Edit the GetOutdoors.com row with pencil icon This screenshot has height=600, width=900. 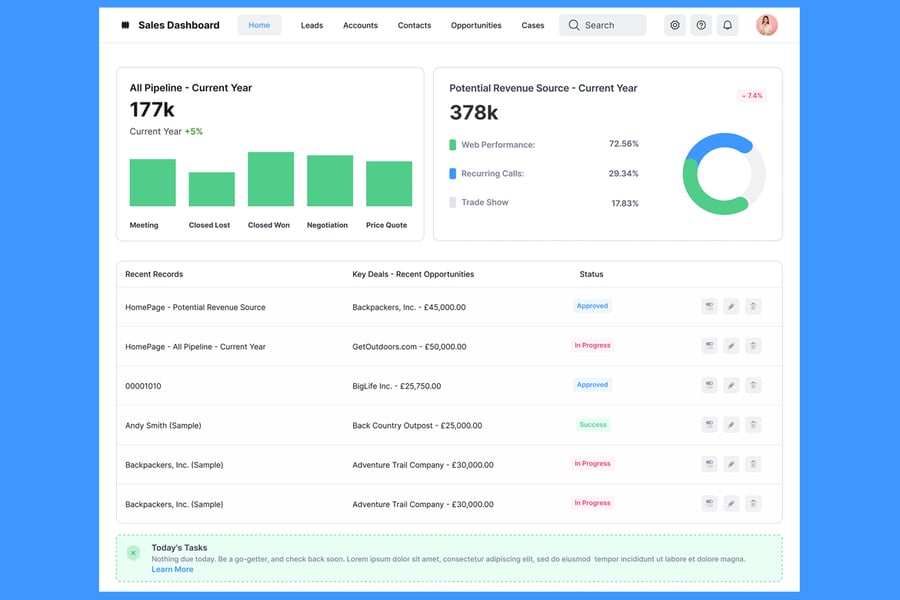click(x=731, y=346)
